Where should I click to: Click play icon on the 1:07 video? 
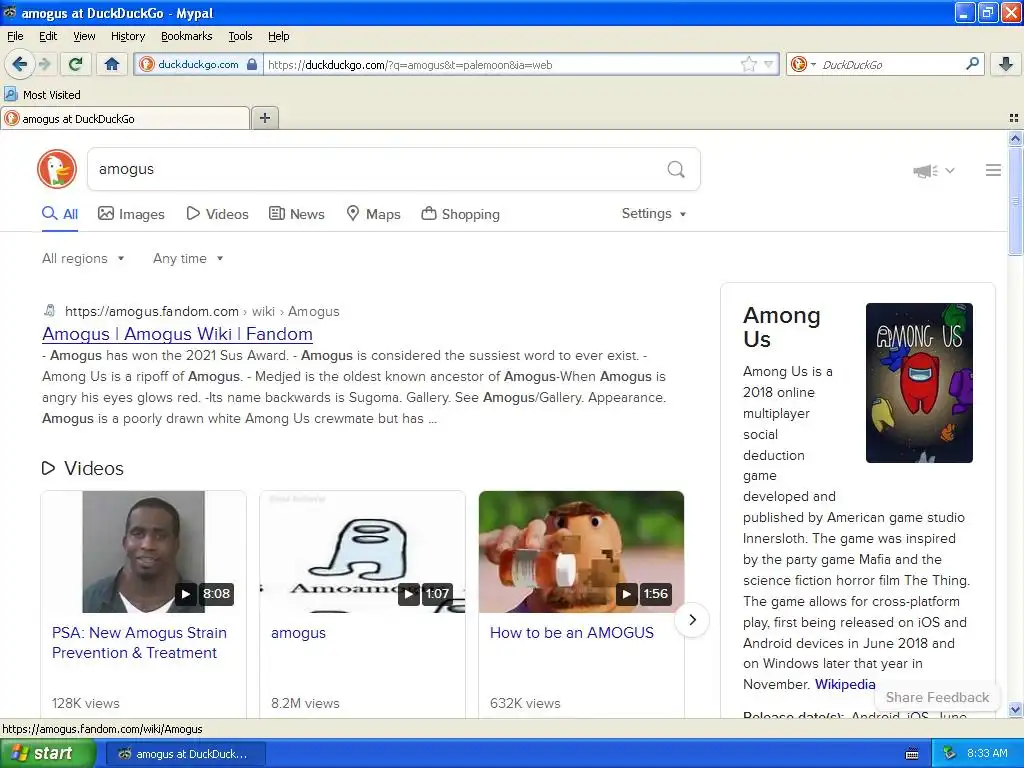coord(409,594)
